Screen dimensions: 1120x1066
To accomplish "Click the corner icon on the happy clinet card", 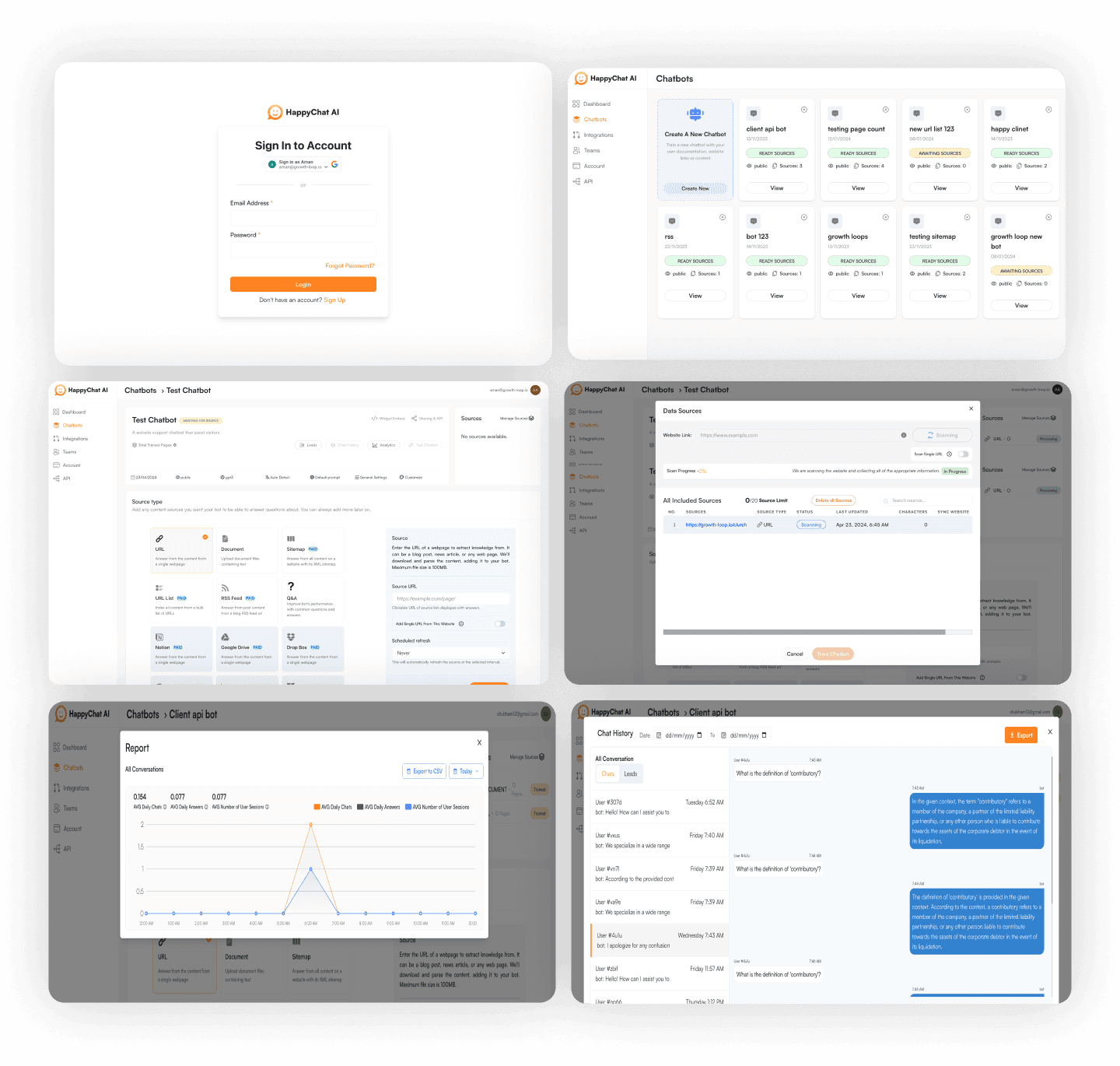I will pos(1048,110).
